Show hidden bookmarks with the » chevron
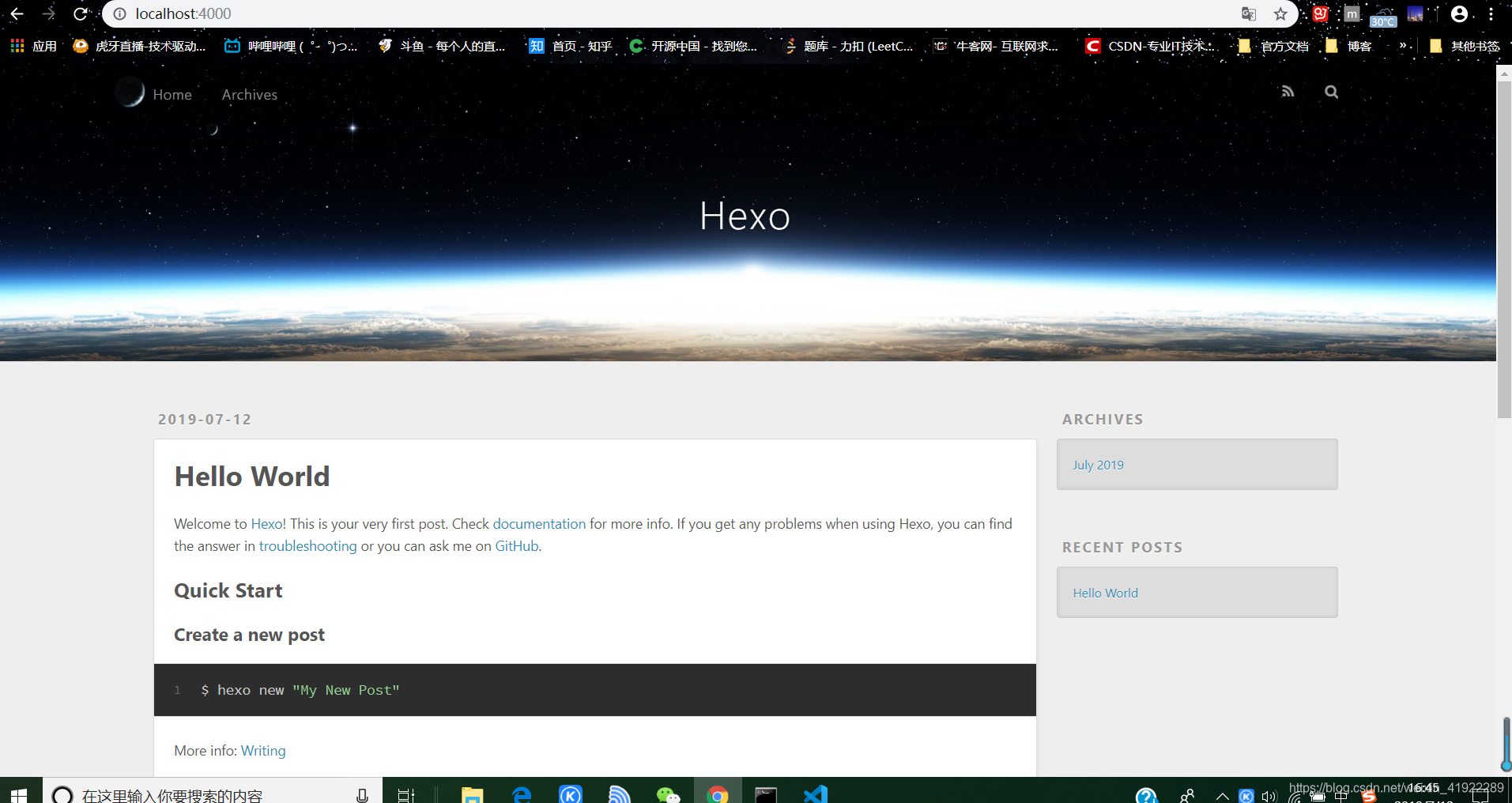Screen dimensions: 1512x803 pyautogui.click(x=1403, y=46)
